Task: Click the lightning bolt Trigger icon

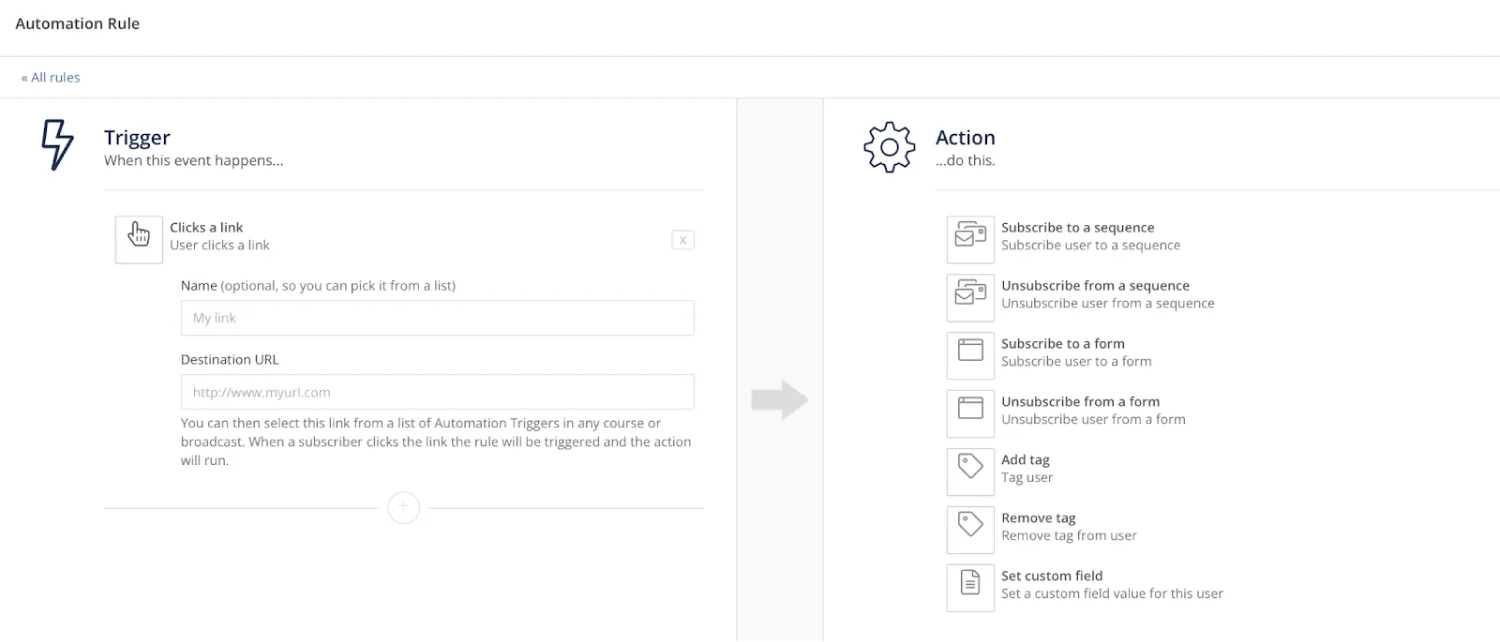Action: pyautogui.click(x=57, y=146)
